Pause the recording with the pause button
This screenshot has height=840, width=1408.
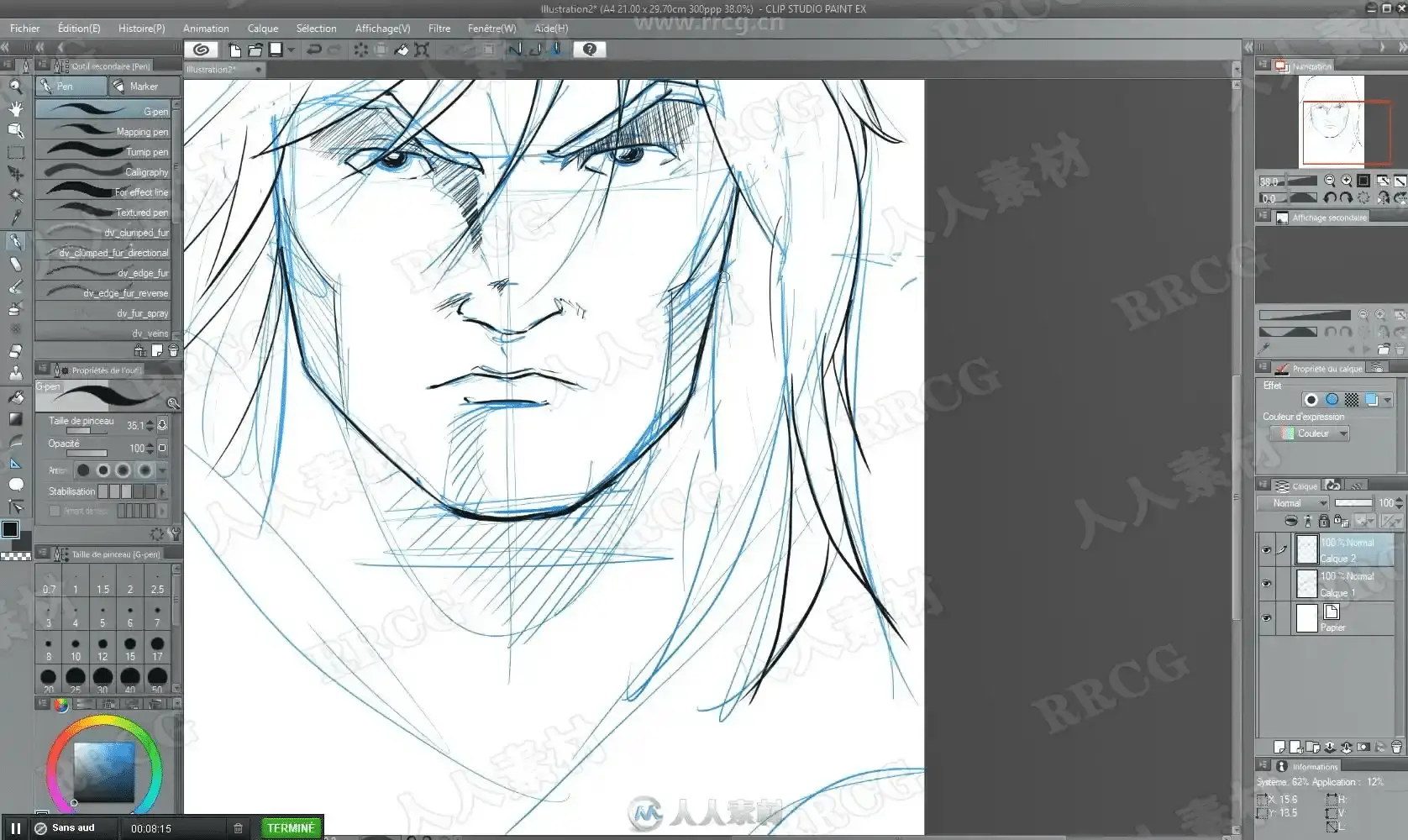[16, 828]
